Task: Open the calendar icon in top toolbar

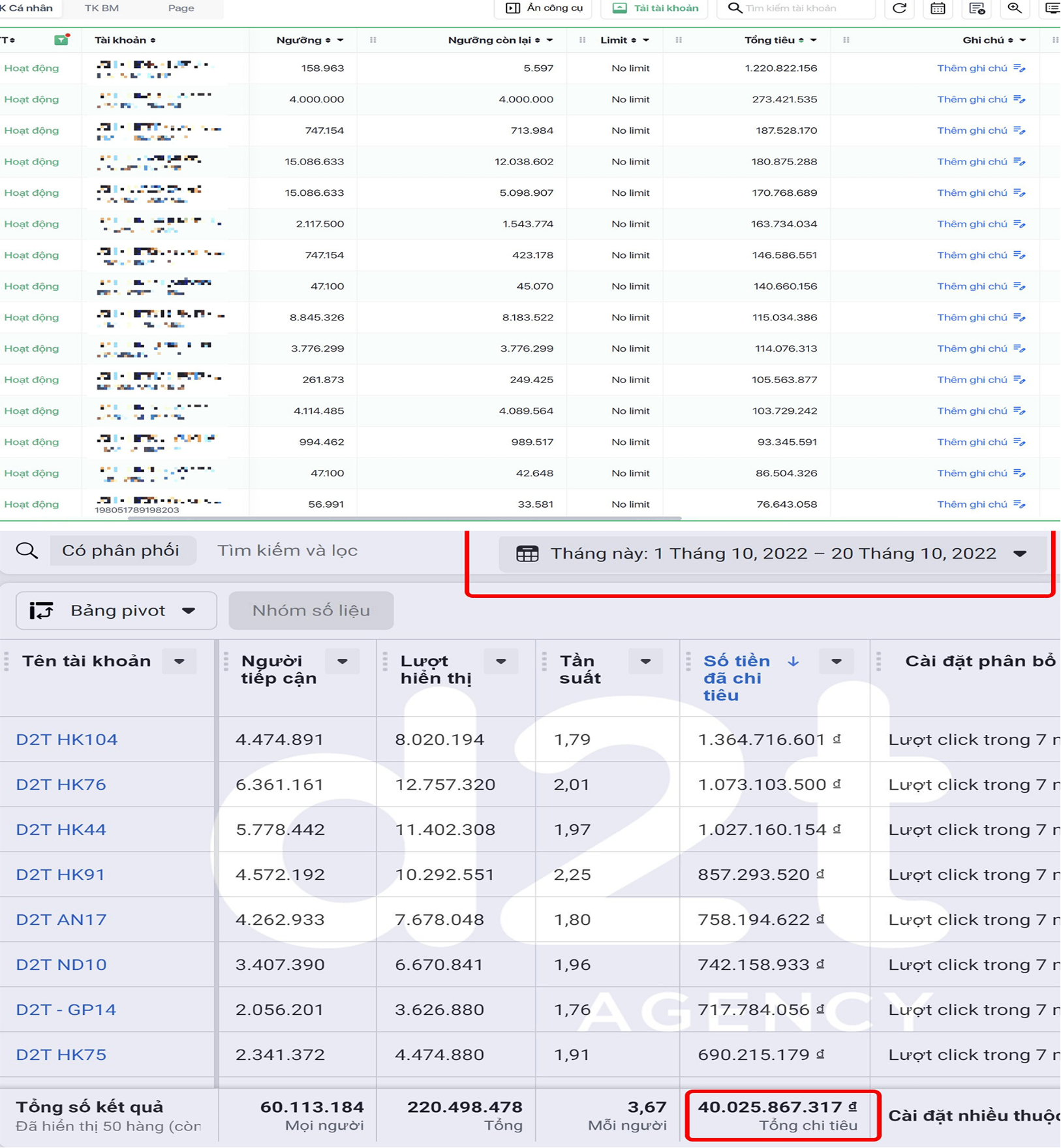Action: pyautogui.click(x=938, y=8)
